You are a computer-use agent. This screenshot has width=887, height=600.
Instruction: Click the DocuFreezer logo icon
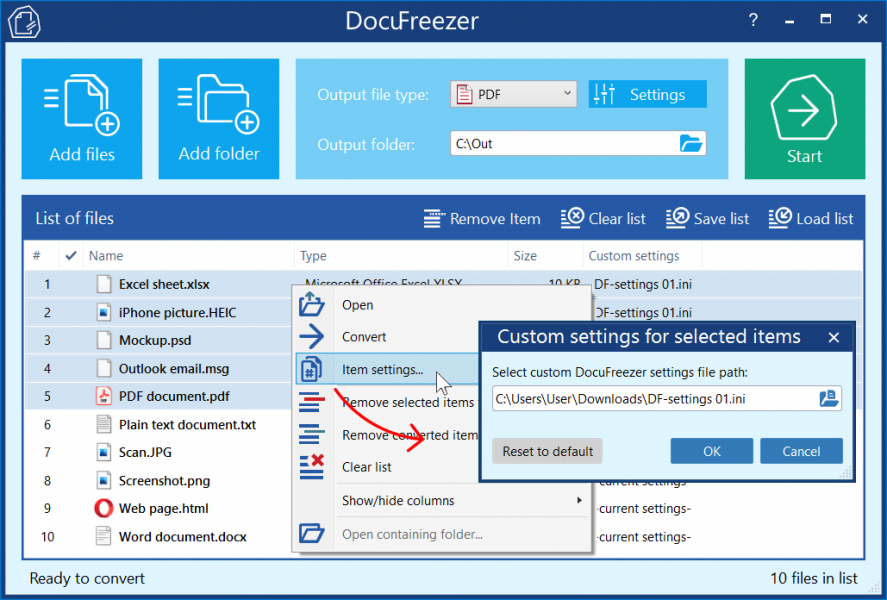(23, 20)
